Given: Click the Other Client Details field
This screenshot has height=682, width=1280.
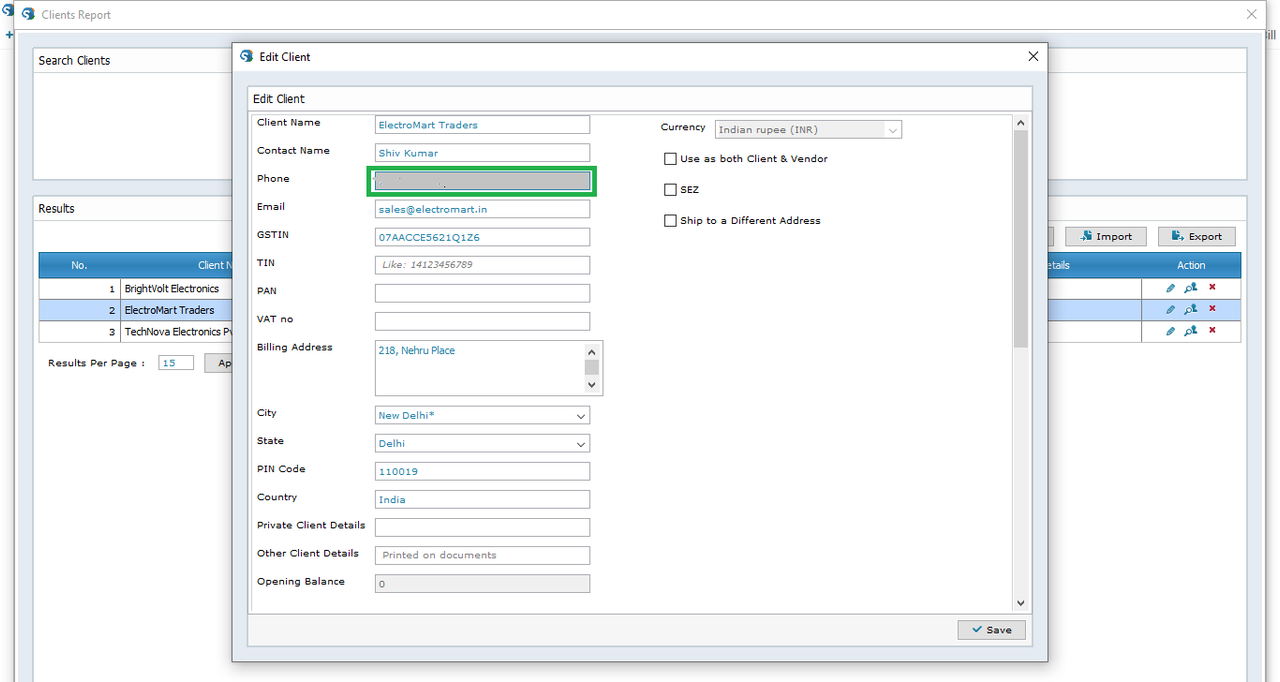Looking at the screenshot, I should (x=482, y=555).
